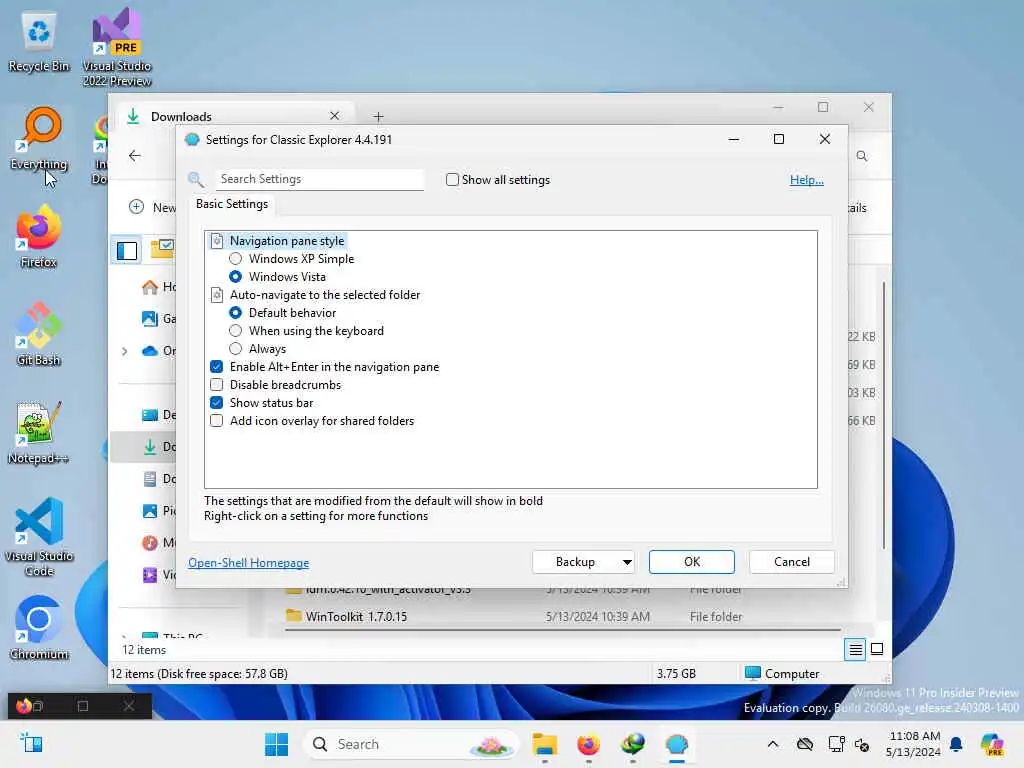Open the Help link
The width and height of the screenshot is (1024, 768).
tap(807, 180)
